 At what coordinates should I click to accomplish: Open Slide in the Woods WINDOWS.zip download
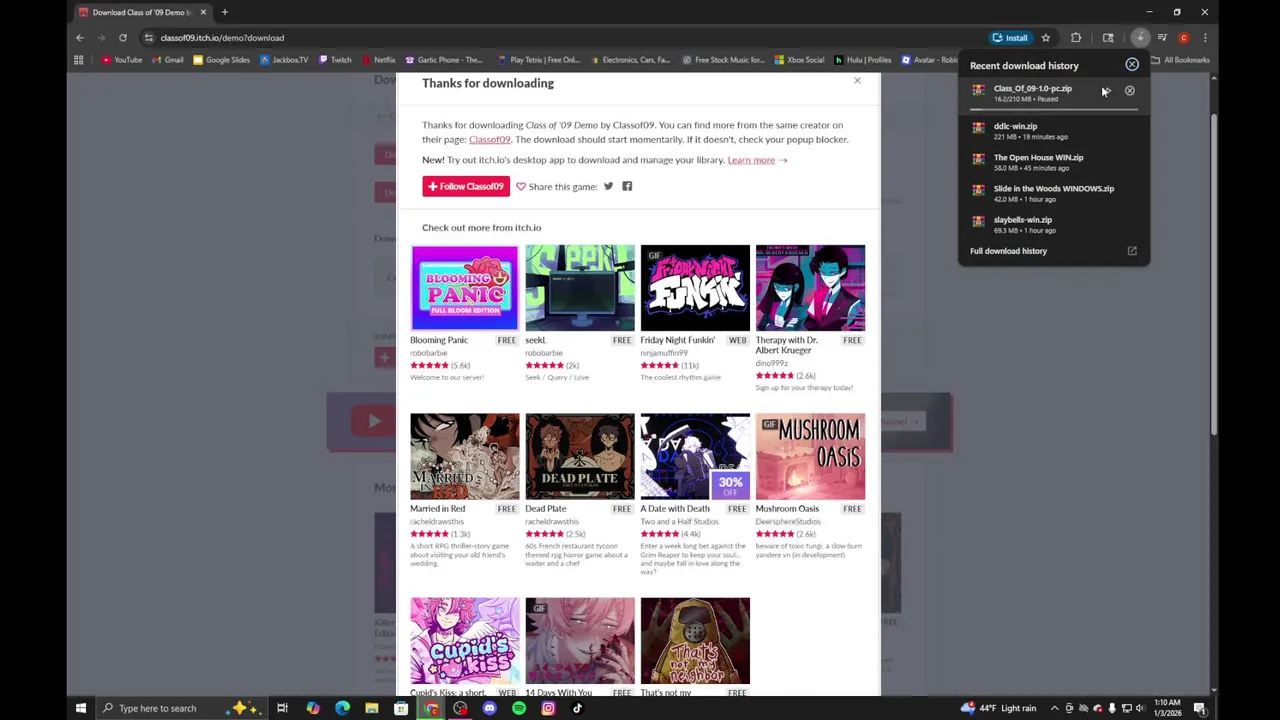(1053, 193)
